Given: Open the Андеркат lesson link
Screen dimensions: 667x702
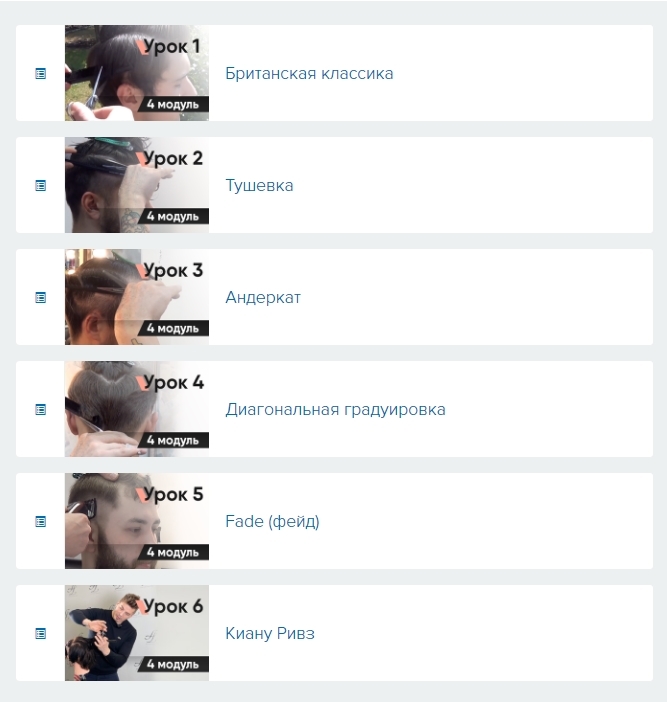Looking at the screenshot, I should pos(263,297).
